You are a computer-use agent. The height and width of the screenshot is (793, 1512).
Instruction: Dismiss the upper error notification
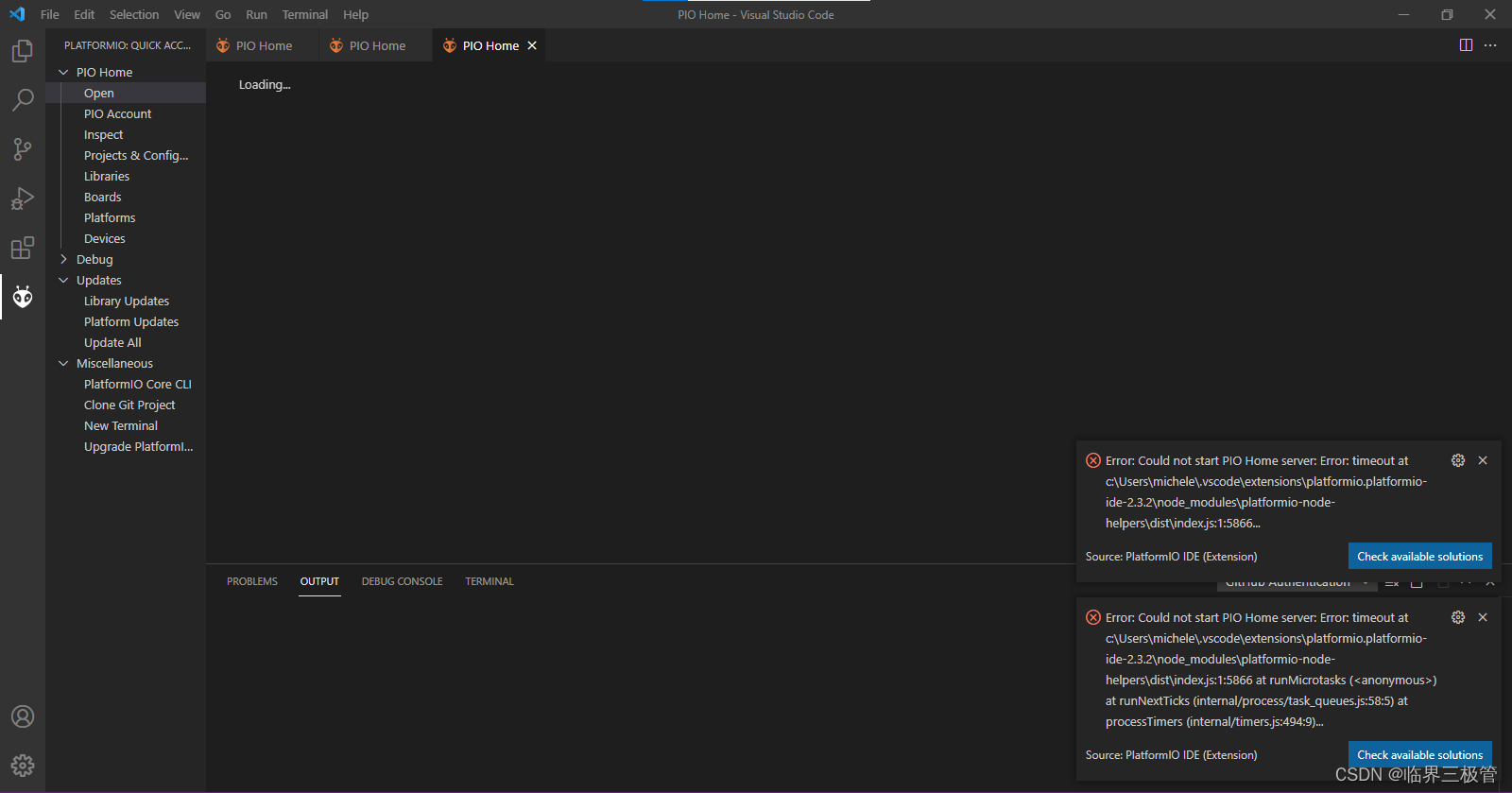[x=1483, y=460]
